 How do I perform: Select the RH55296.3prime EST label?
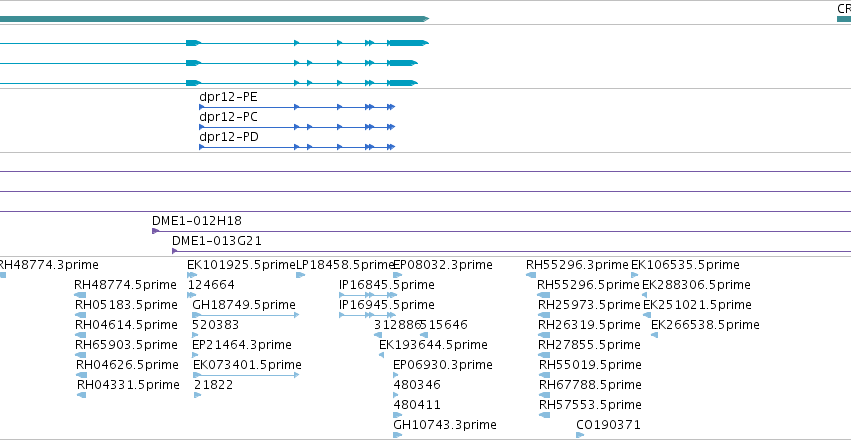(577, 265)
